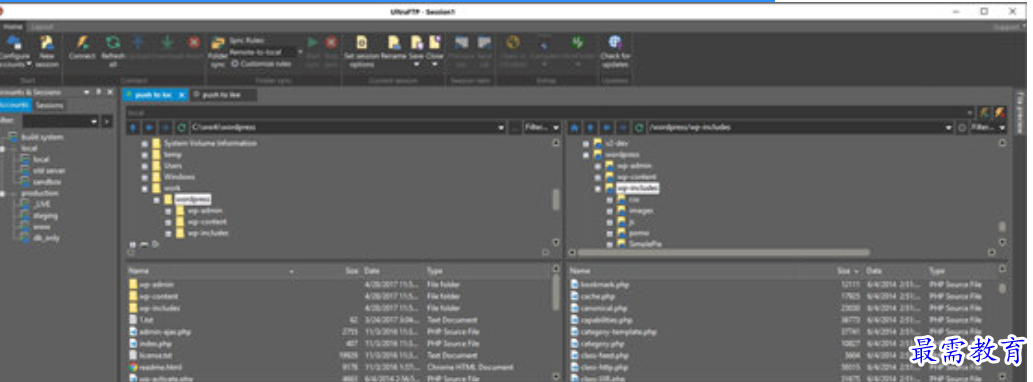Click Check for updates
This screenshot has height=382, width=1033.
pyautogui.click(x=615, y=51)
